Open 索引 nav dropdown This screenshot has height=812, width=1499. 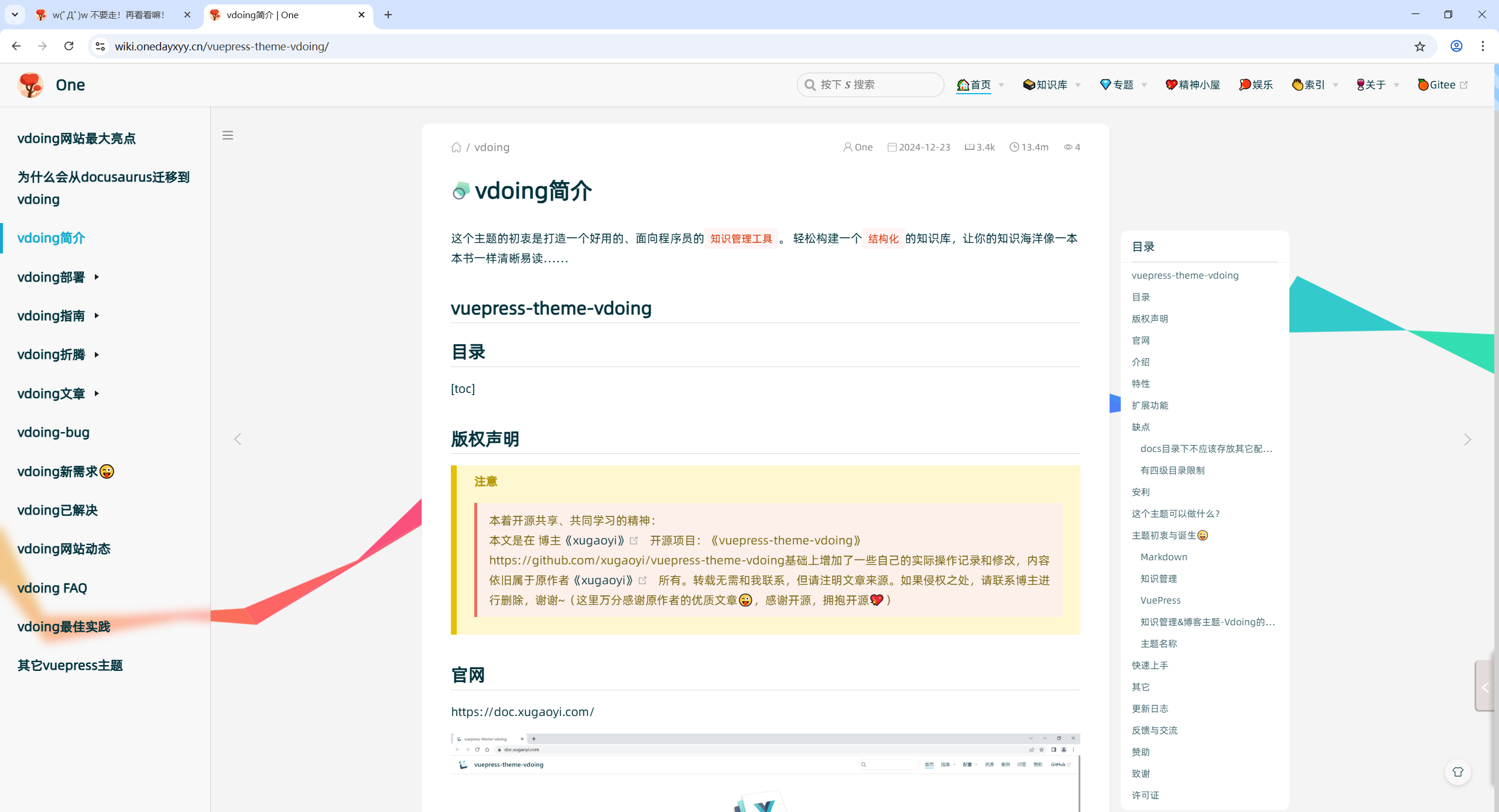click(1315, 85)
